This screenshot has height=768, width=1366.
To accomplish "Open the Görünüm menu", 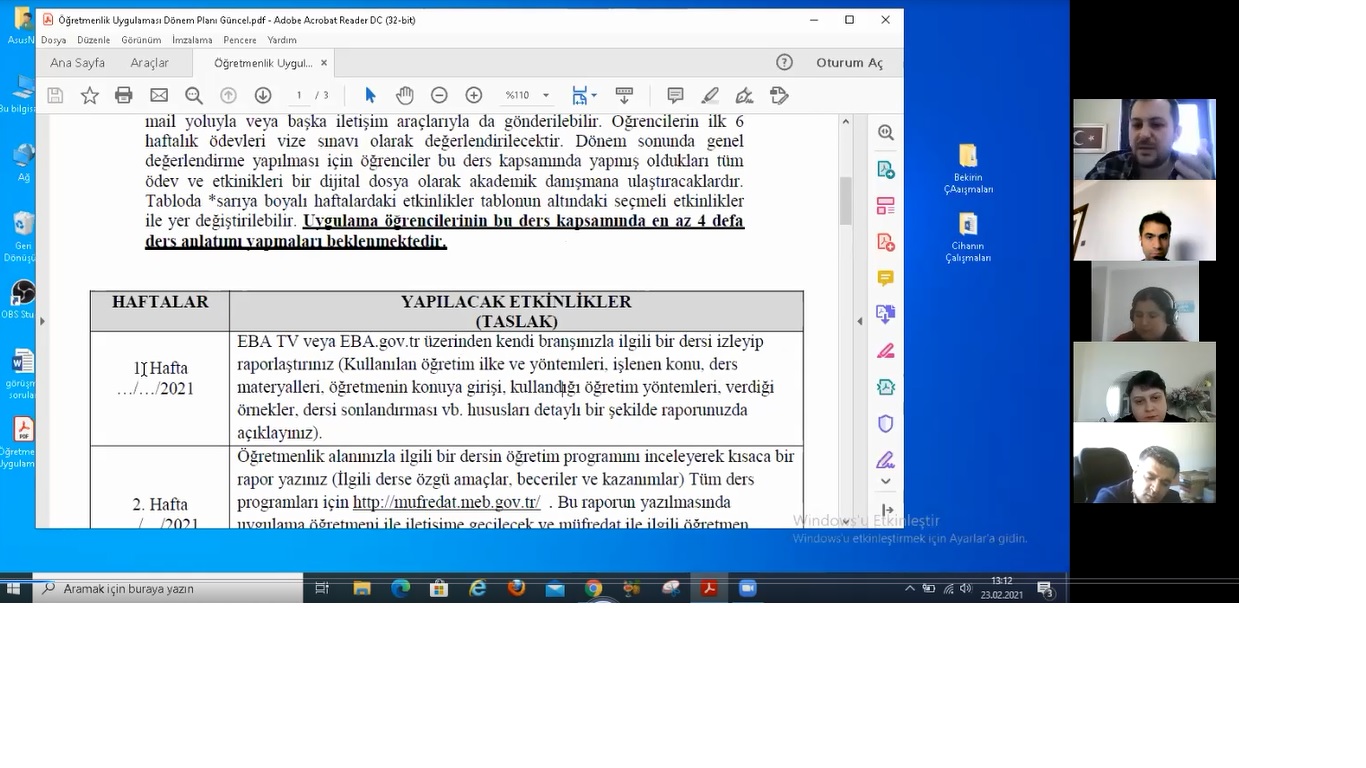I will pyautogui.click(x=141, y=40).
